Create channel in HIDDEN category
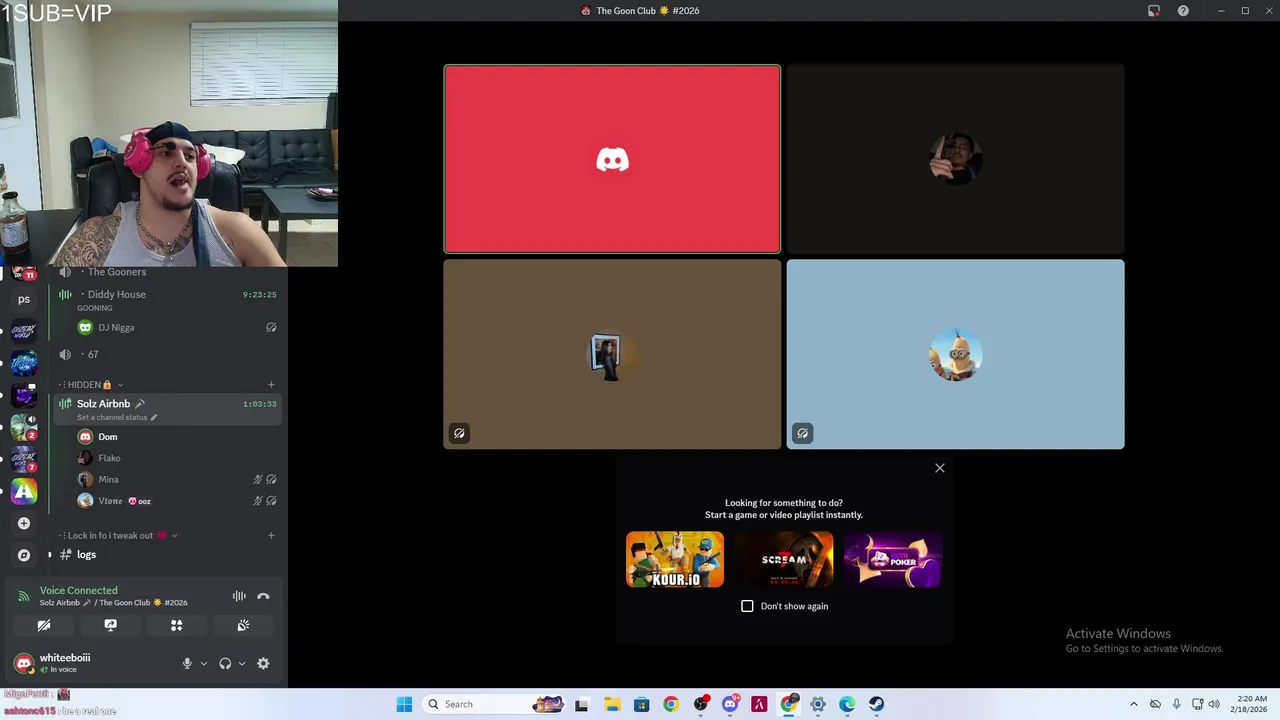 [271, 384]
